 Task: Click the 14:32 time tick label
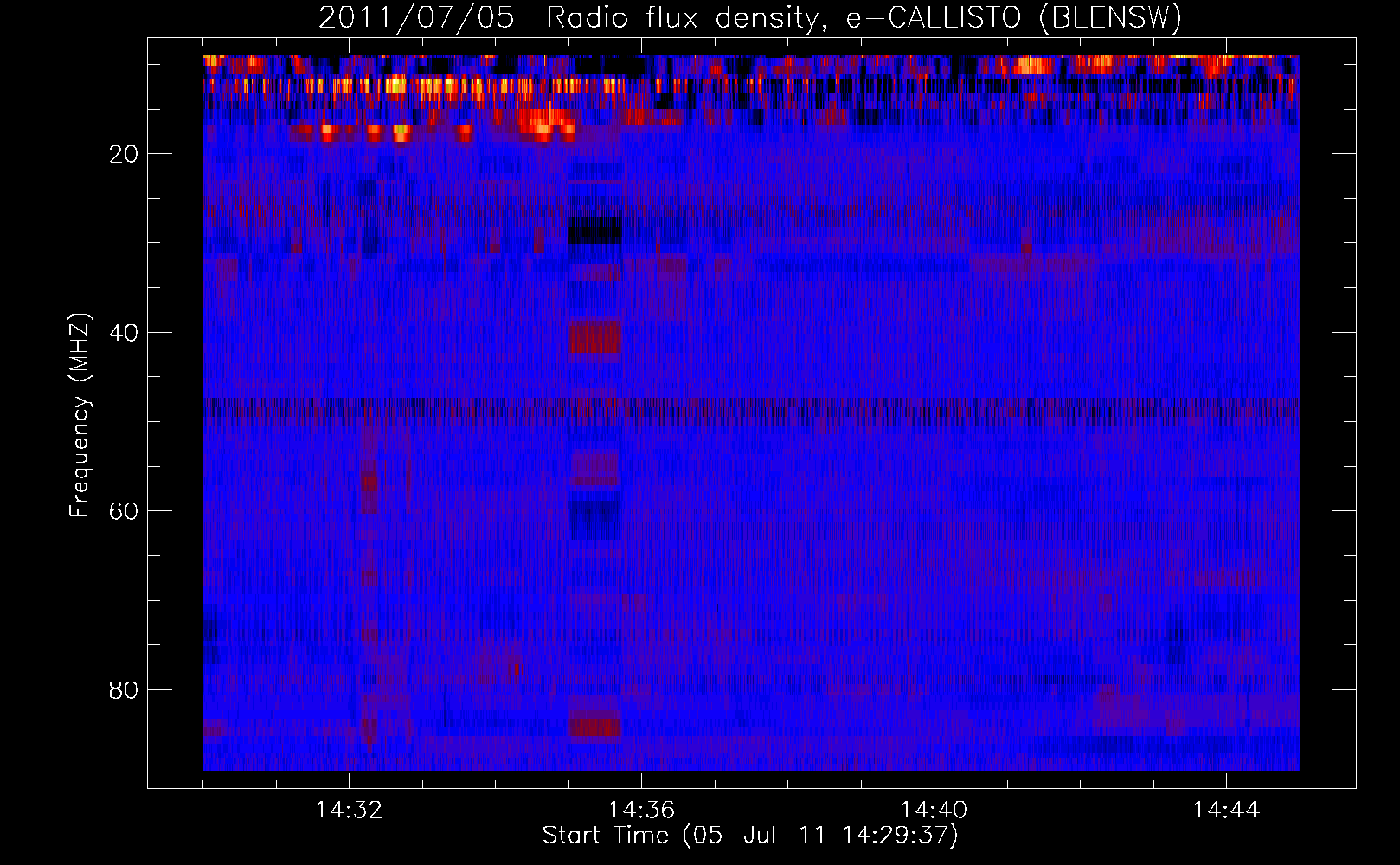(349, 810)
